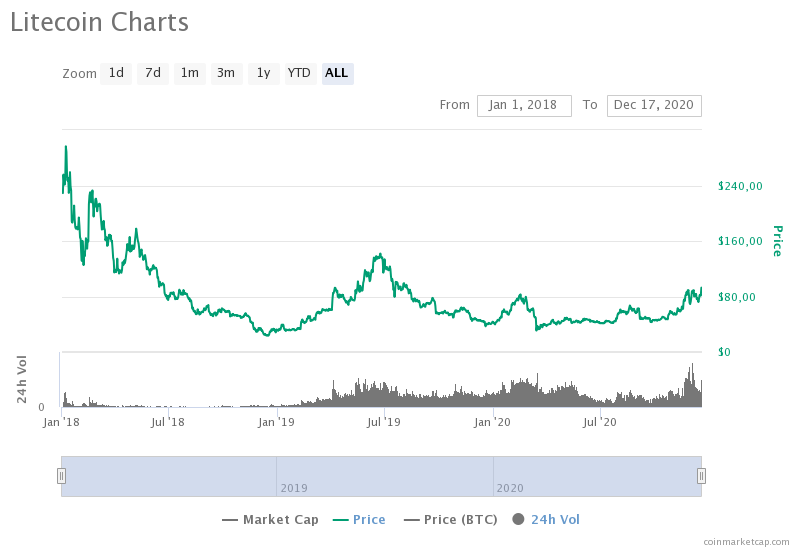800x550 pixels.
Task: Switch zoom to 3m
Action: coord(226,73)
